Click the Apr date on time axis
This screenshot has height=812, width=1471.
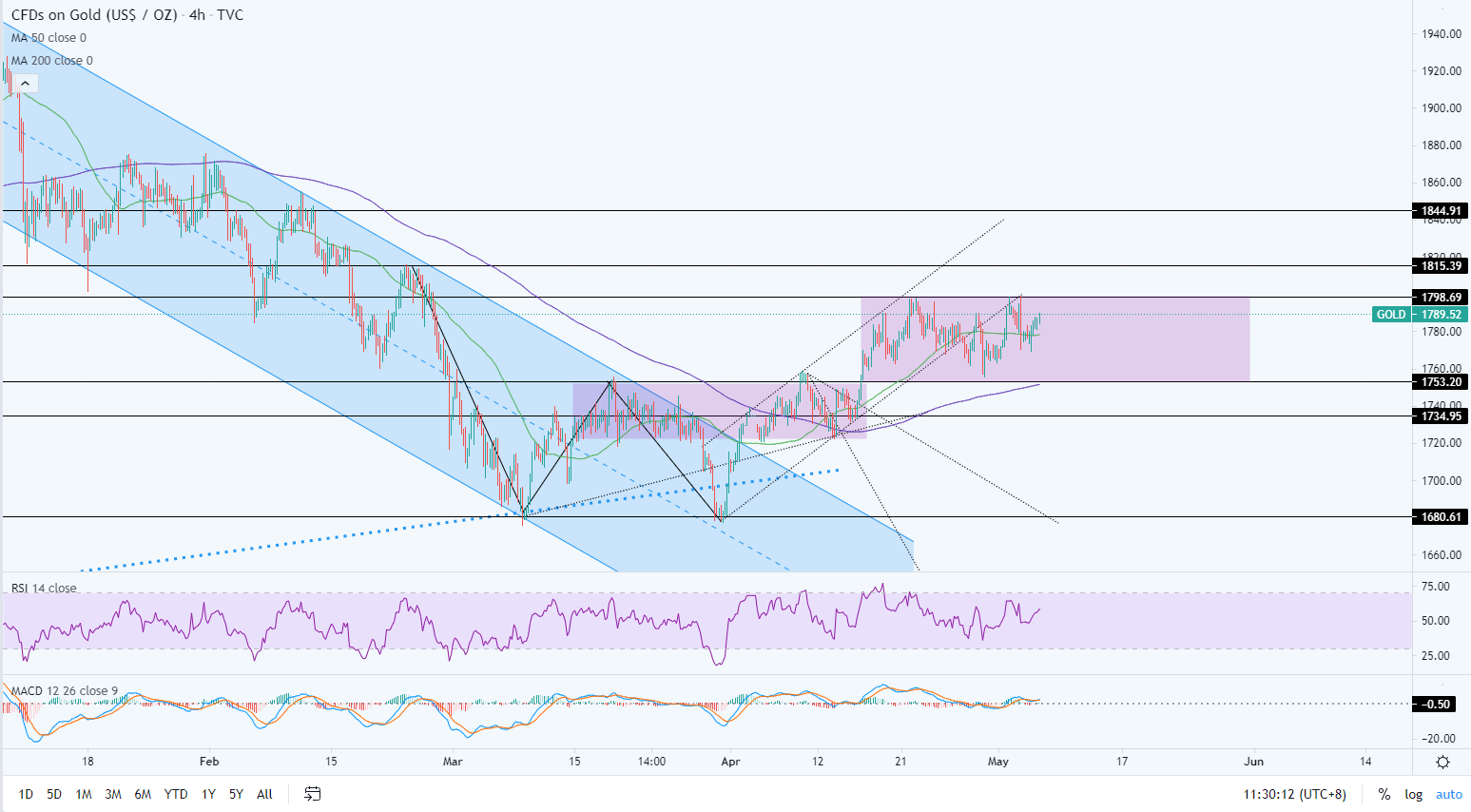[730, 762]
